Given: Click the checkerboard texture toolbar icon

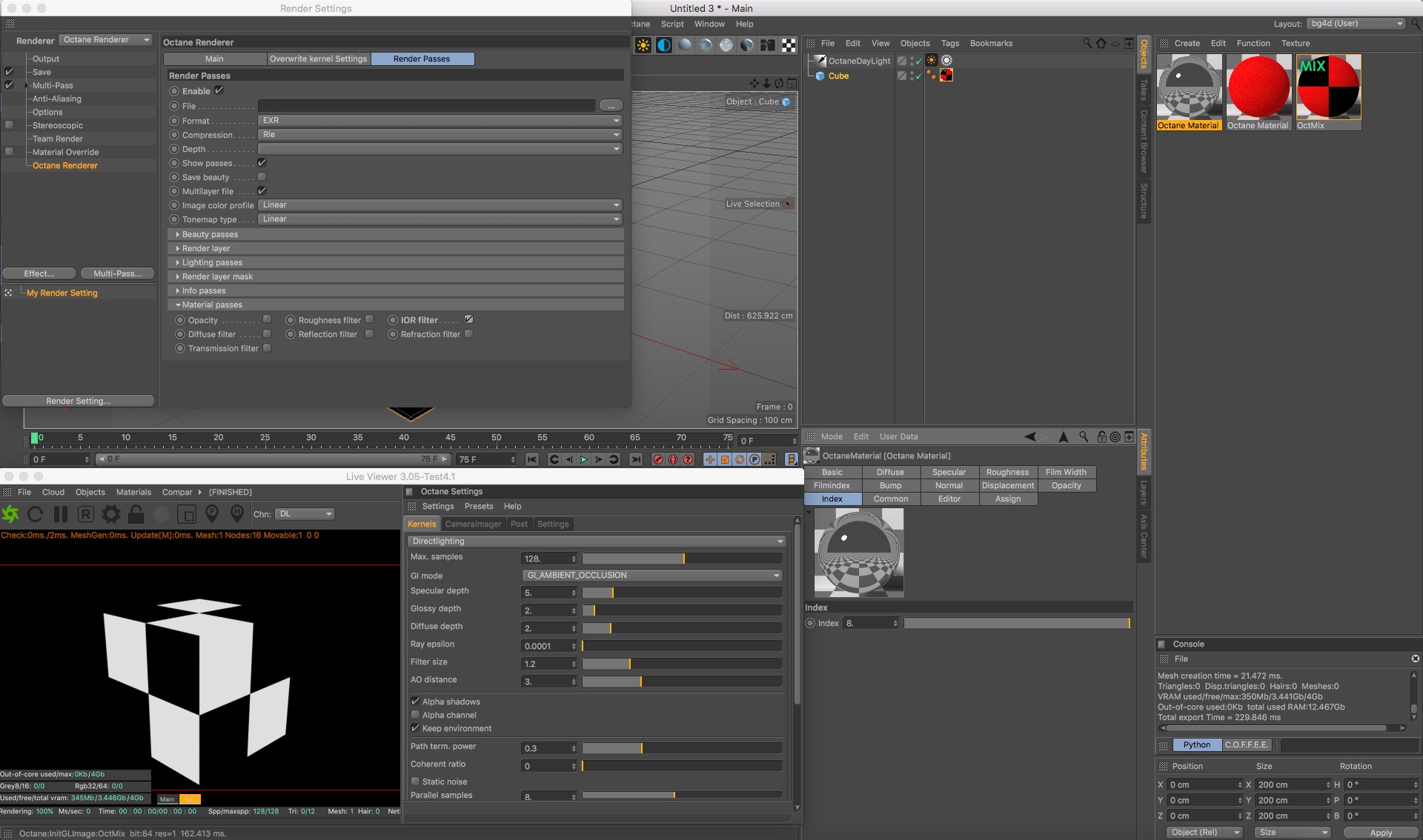Looking at the screenshot, I should click(789, 45).
